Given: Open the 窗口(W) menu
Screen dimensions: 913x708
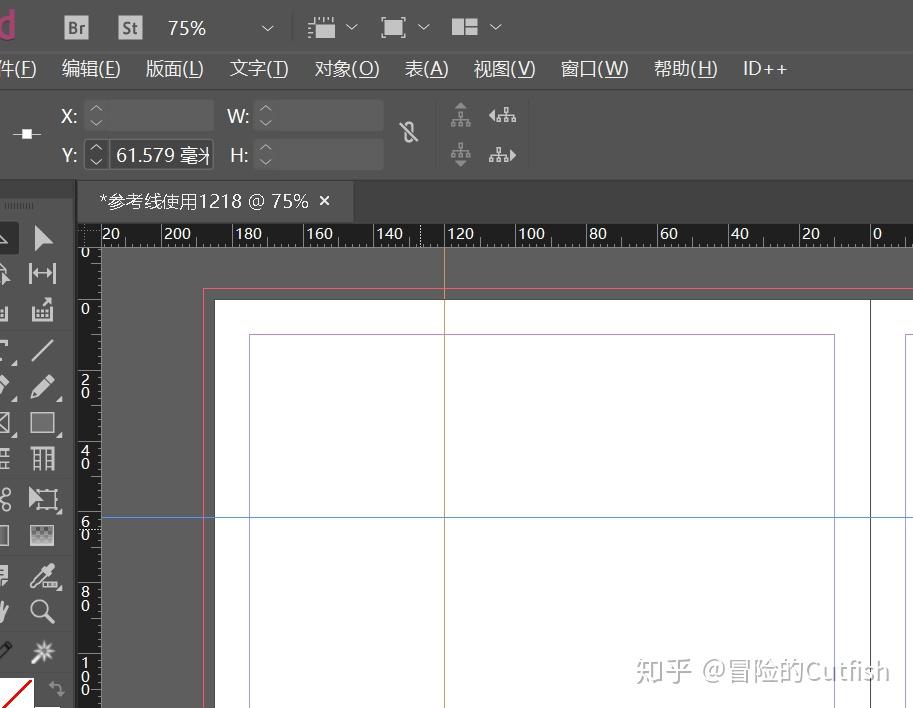Looking at the screenshot, I should tap(594, 68).
